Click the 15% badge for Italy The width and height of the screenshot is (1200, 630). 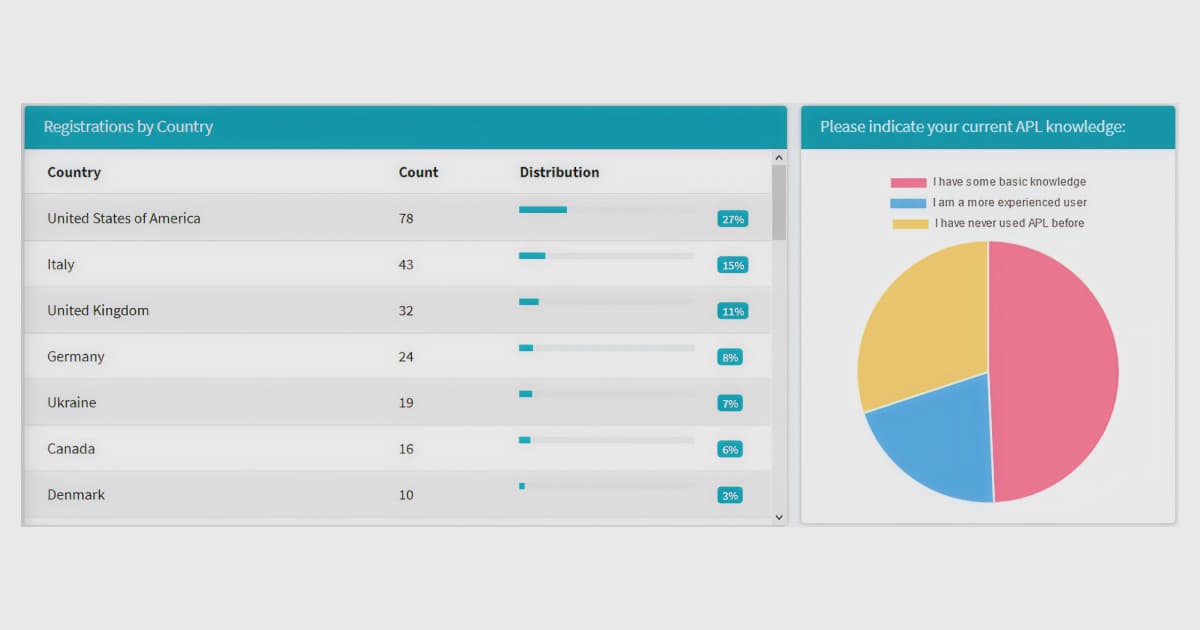pos(732,265)
